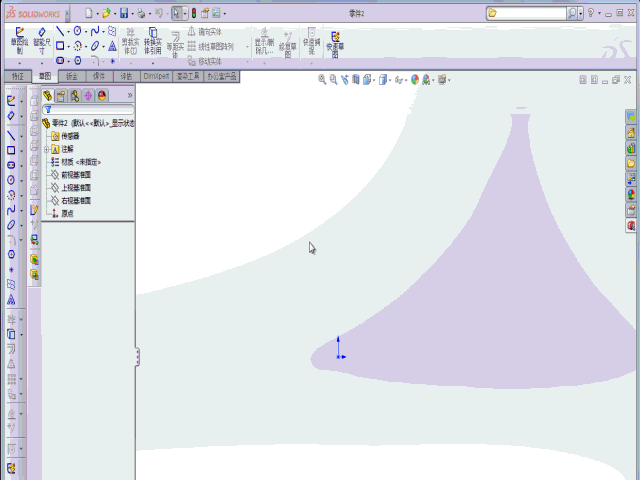This screenshot has width=640, height=480.
Task: Pick the Straight Slot tool in the ribbon
Action: pyautogui.click(x=60, y=61)
